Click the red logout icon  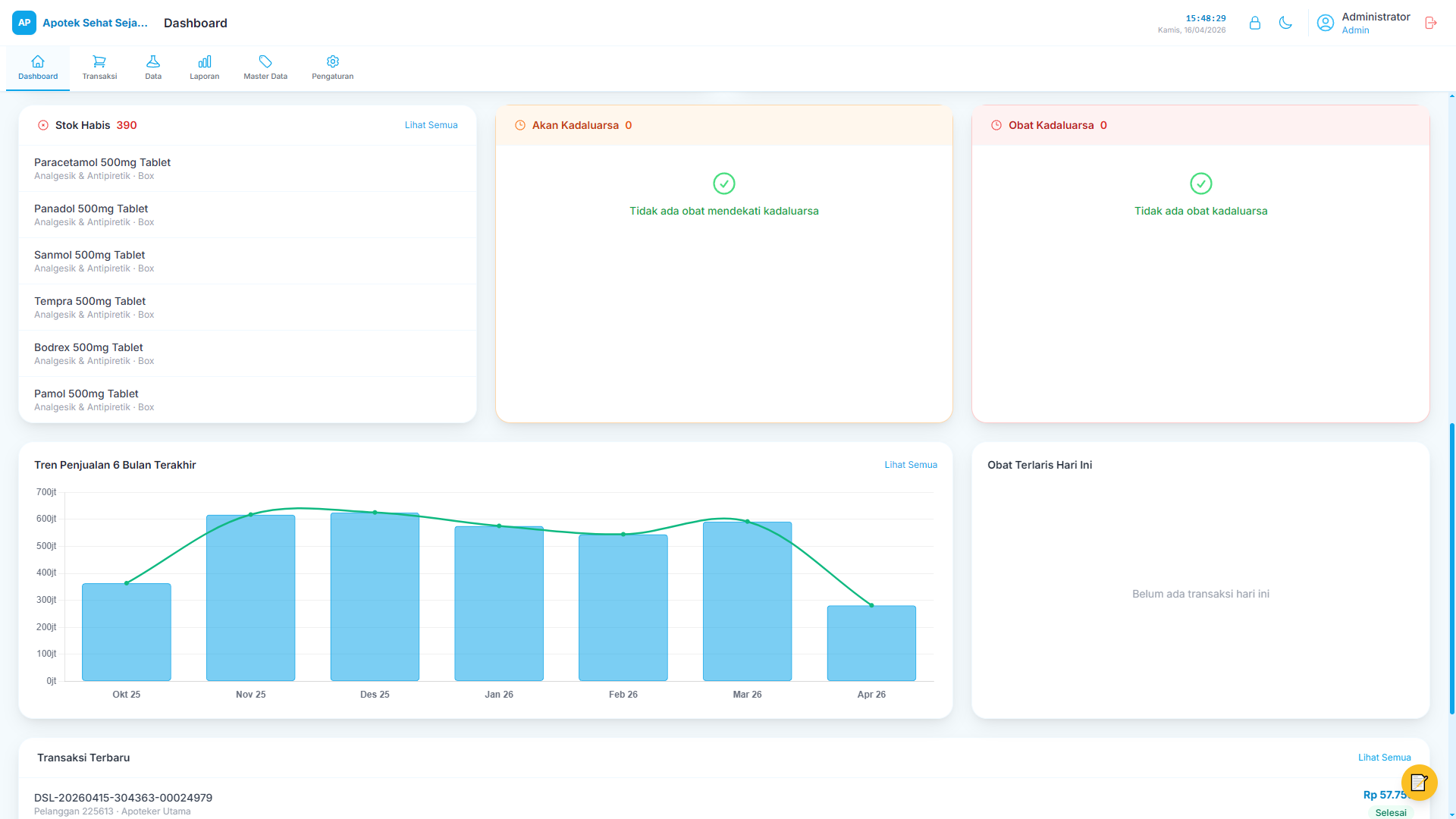(x=1430, y=23)
